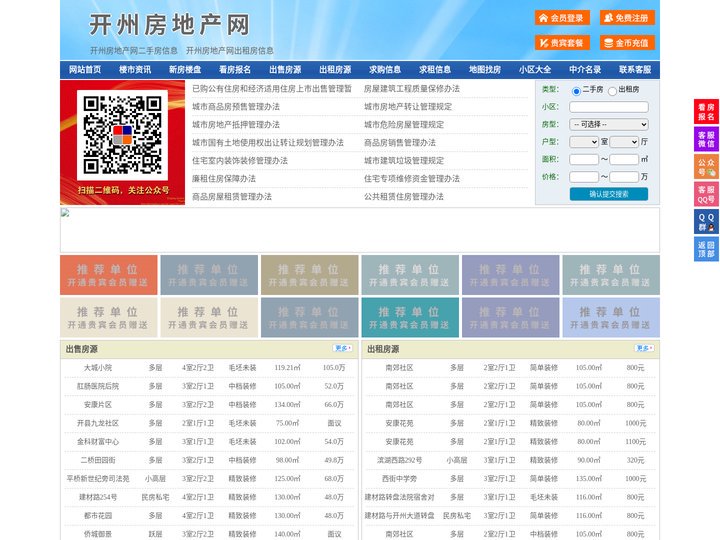Open the 商品房屋租赁管理办法 link
The width and height of the screenshot is (720, 540).
pyautogui.click(x=231, y=196)
